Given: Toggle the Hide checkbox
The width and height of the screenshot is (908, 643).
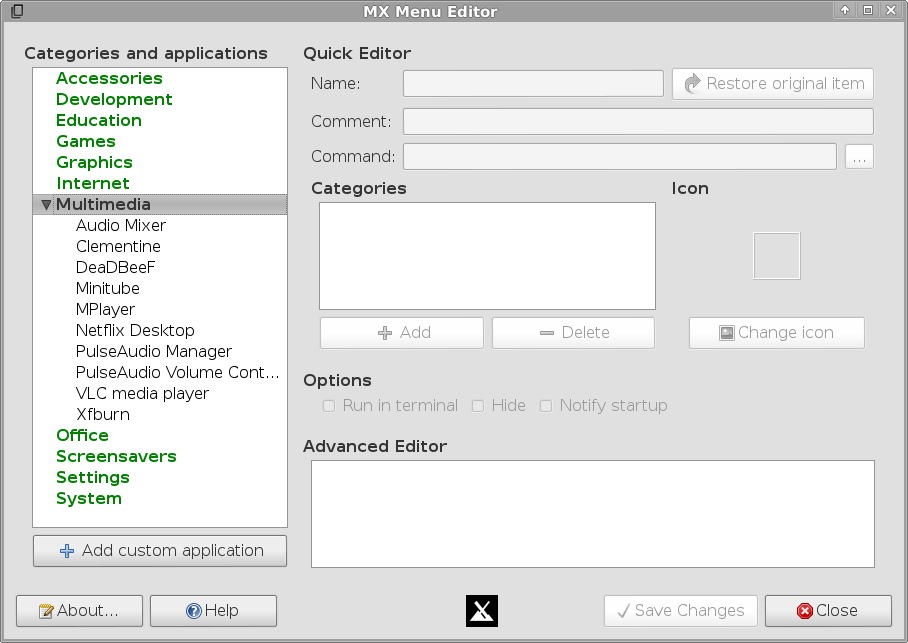Looking at the screenshot, I should [x=478, y=405].
